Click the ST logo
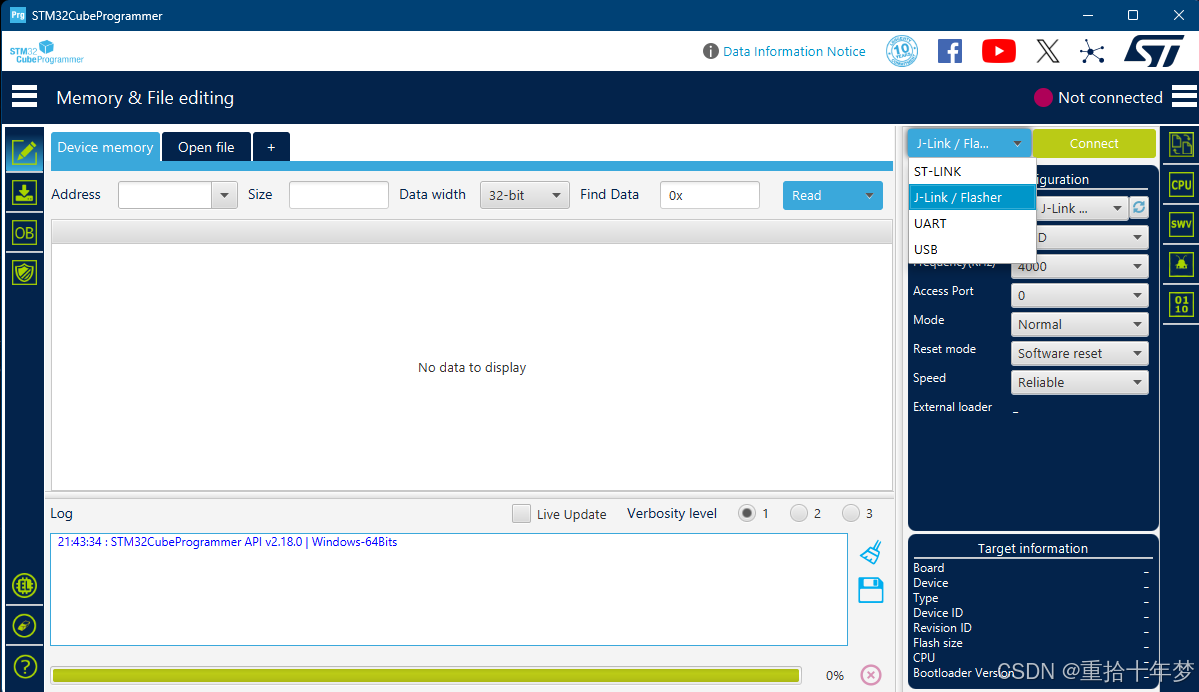1199x692 pixels. (x=1154, y=50)
